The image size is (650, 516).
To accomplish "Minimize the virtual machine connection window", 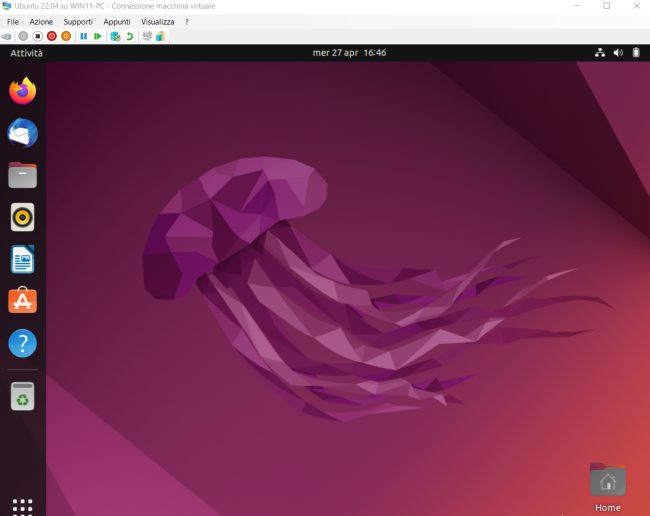I will coord(577,6).
